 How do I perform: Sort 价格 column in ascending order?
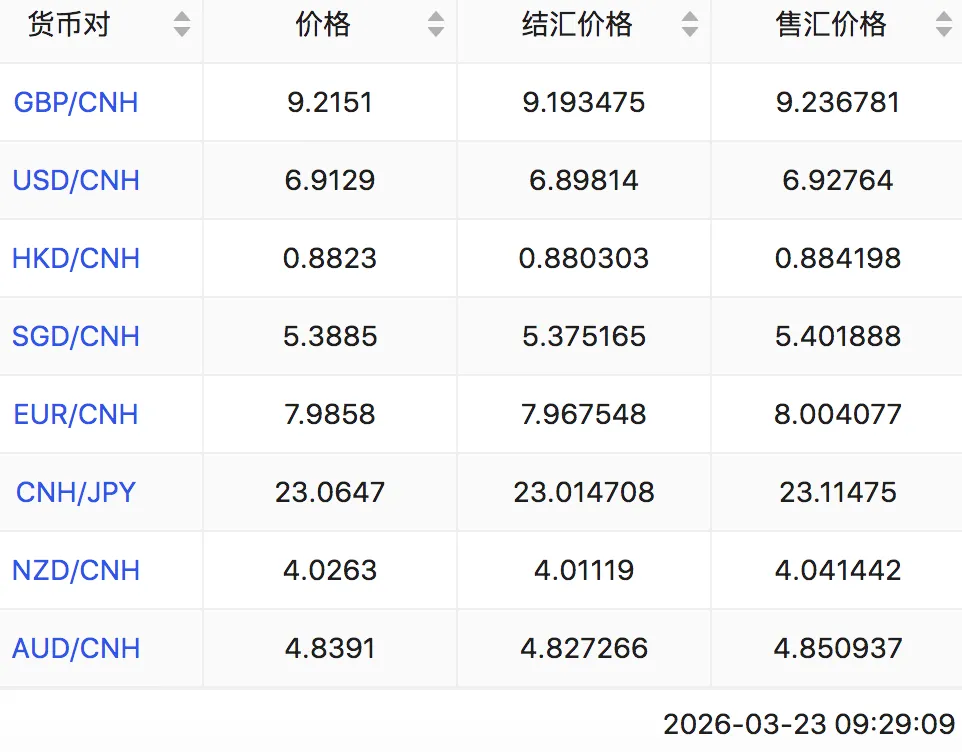pyautogui.click(x=436, y=18)
